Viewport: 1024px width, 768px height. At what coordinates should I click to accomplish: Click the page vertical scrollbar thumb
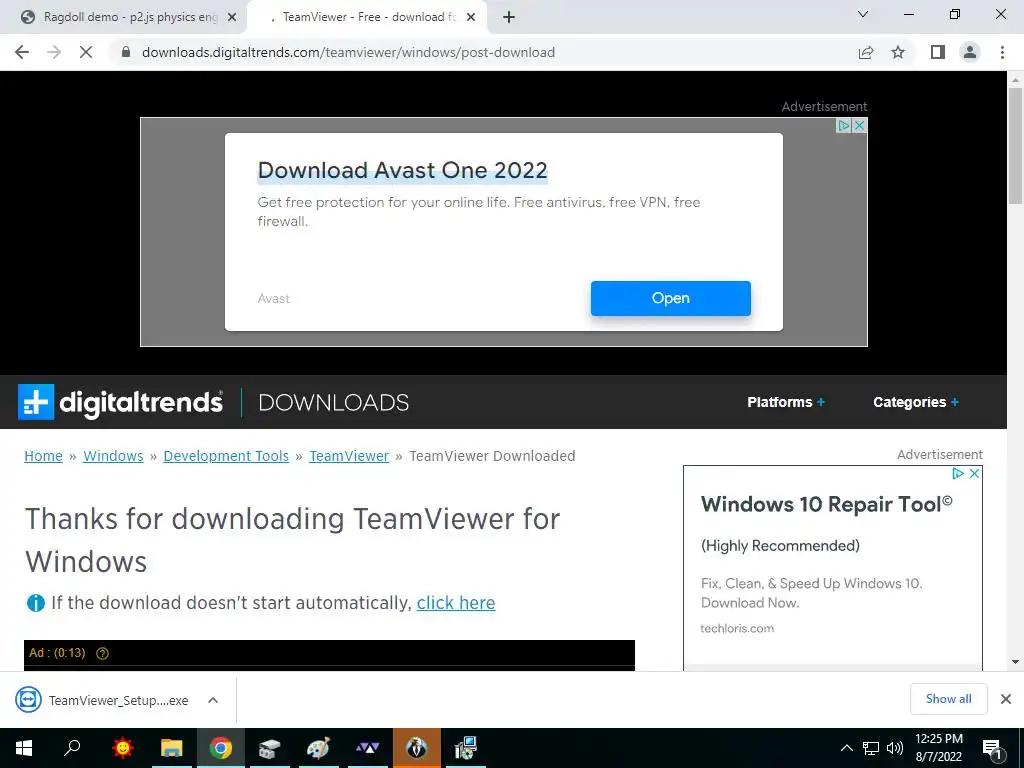1015,145
